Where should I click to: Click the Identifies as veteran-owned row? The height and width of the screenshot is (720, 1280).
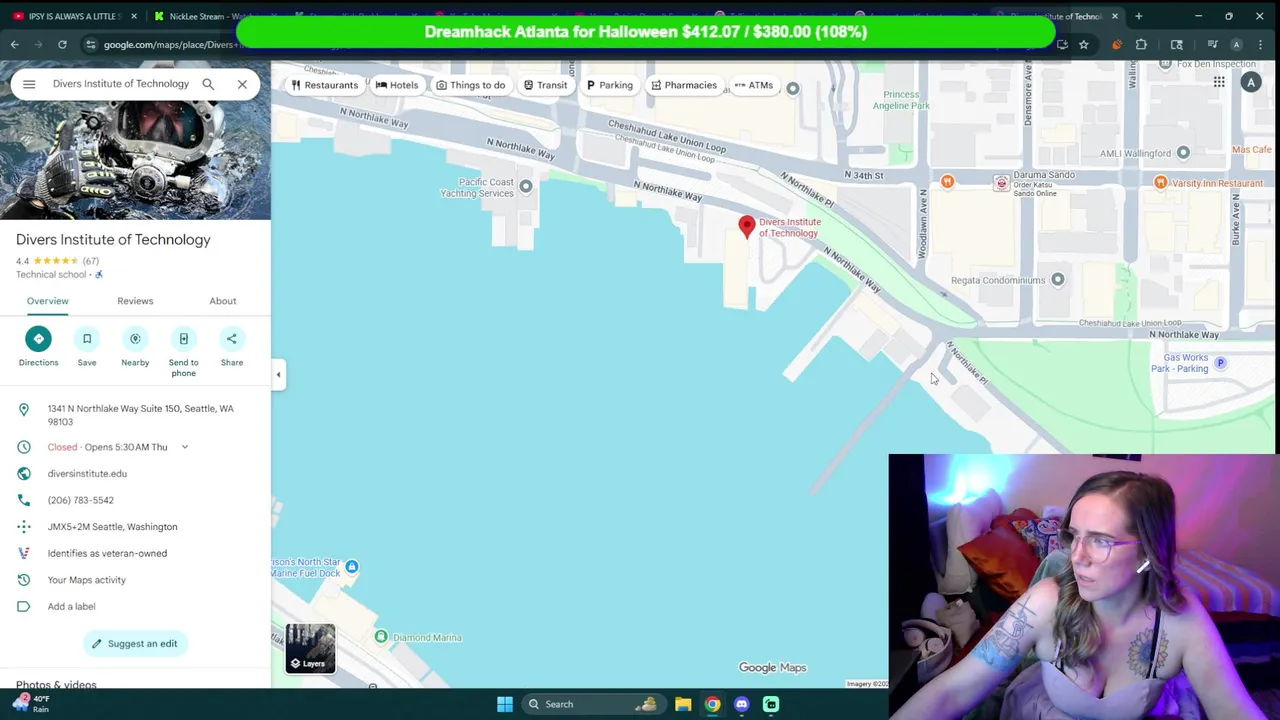click(x=107, y=553)
